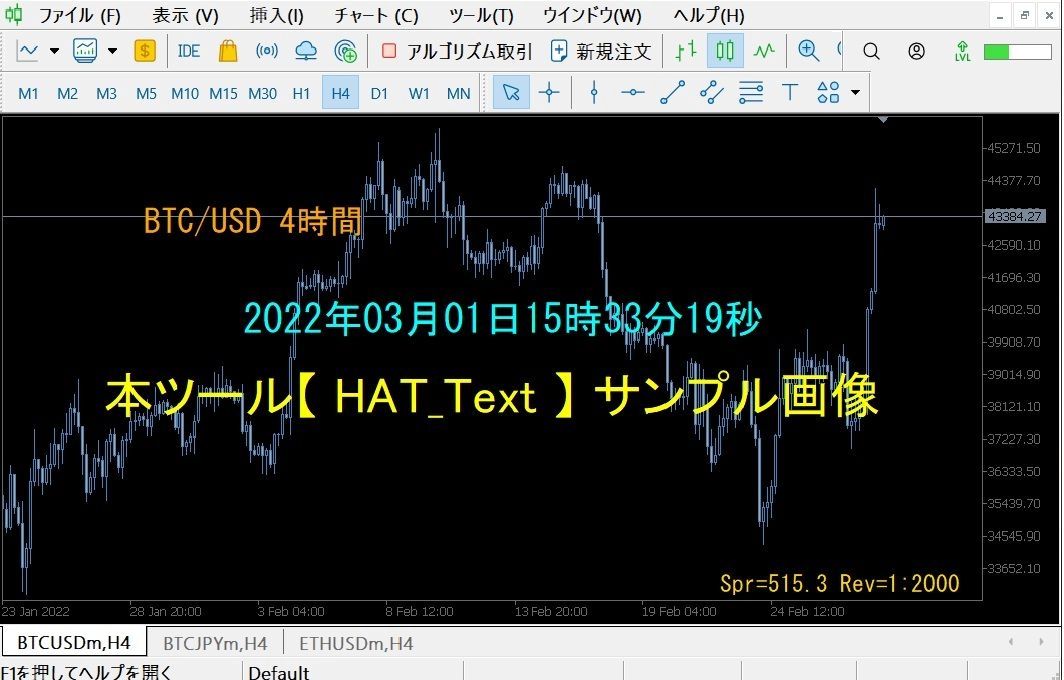Select the text label tool
The image size is (1064, 680).
tap(789, 92)
